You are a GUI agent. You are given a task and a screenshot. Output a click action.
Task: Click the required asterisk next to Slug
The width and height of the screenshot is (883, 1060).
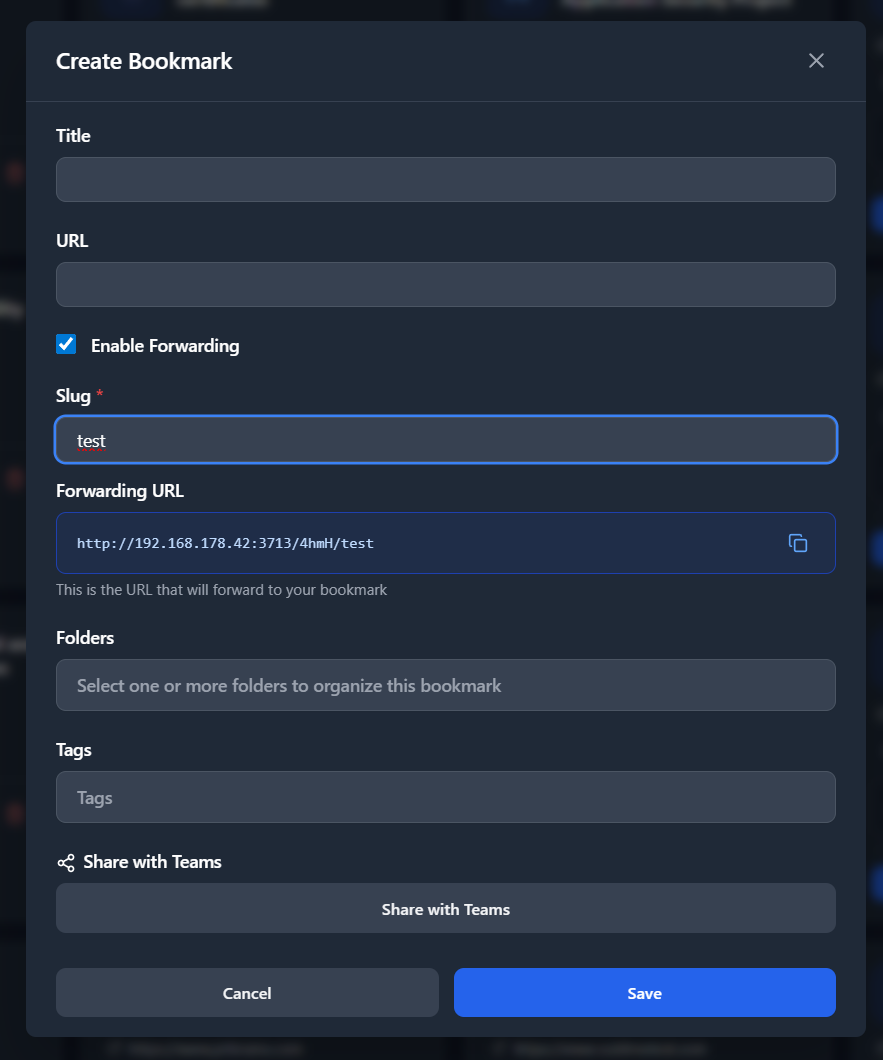click(x=100, y=392)
